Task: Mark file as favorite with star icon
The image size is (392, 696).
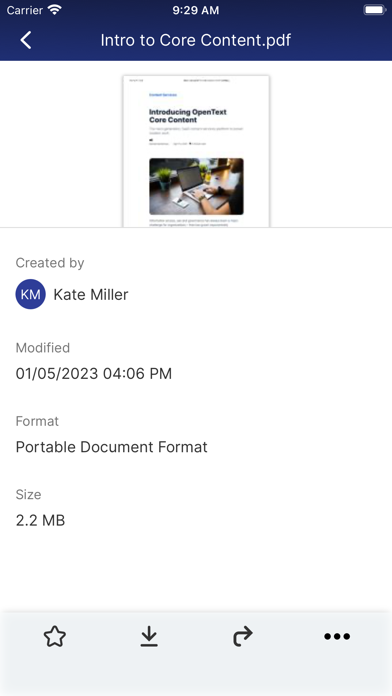Action: click(55, 637)
